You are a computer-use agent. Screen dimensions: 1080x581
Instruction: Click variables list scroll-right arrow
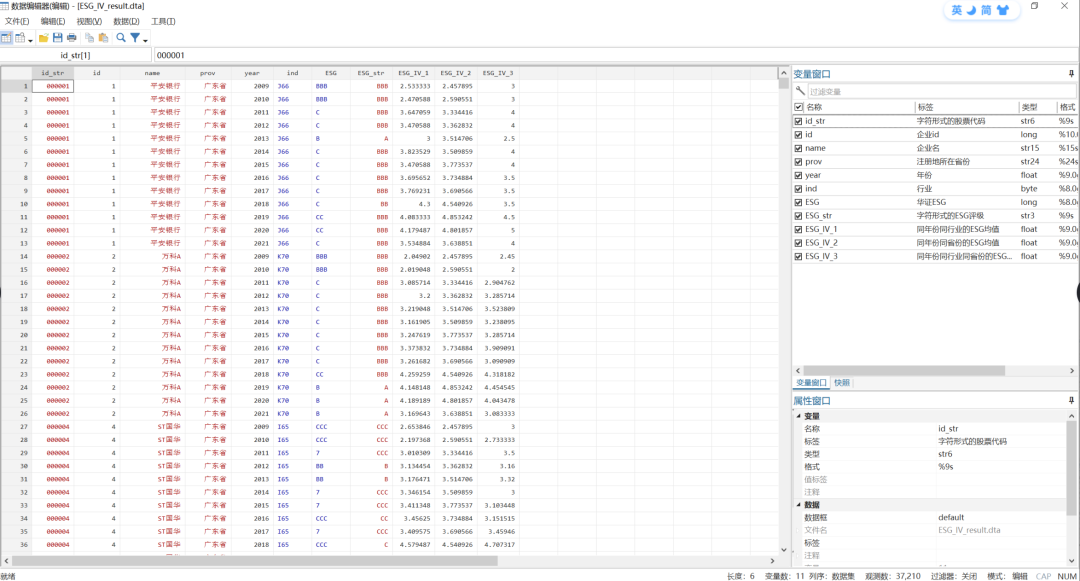point(1072,370)
